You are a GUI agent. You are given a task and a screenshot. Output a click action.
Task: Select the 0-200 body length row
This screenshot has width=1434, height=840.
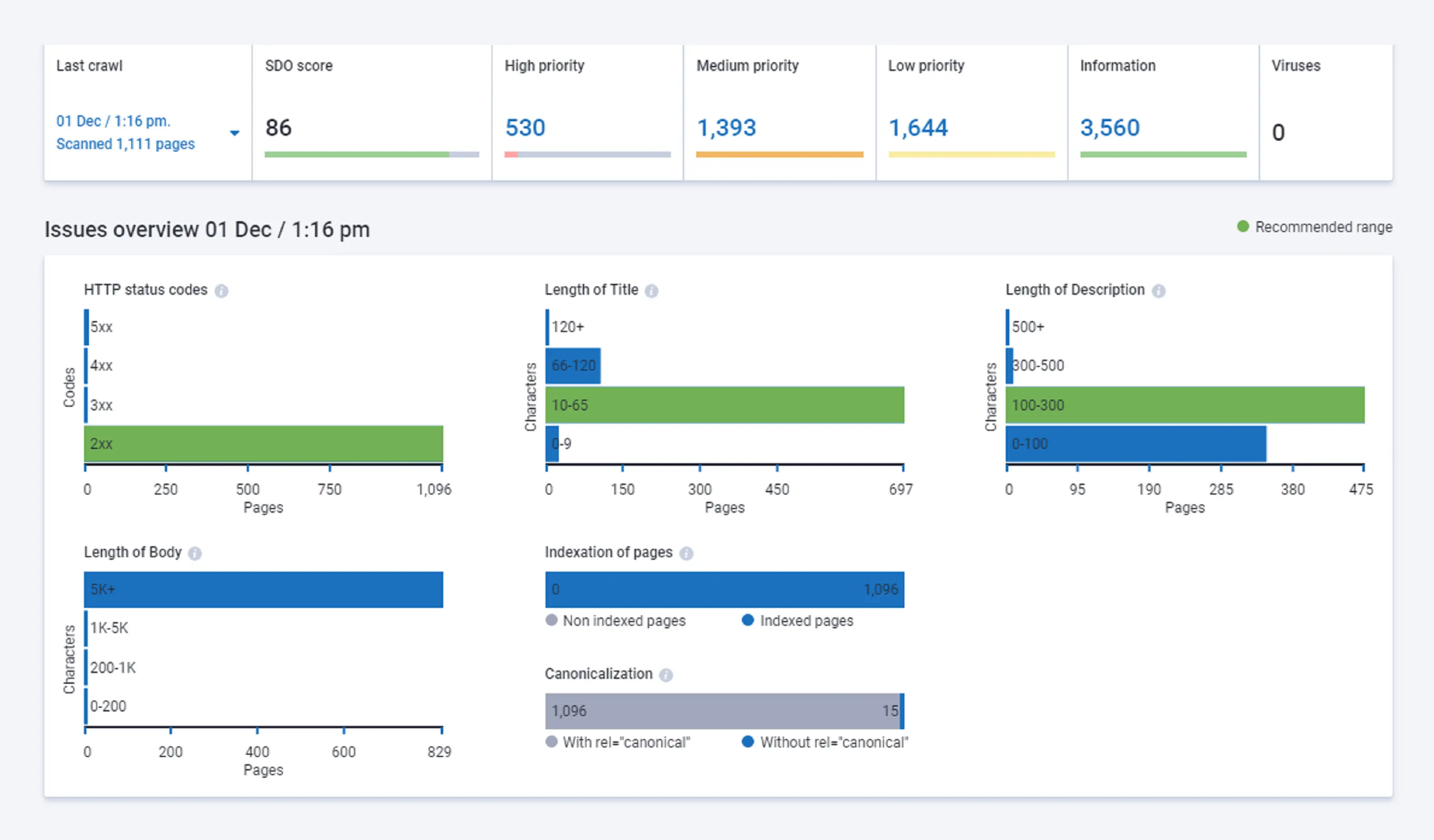(x=105, y=707)
